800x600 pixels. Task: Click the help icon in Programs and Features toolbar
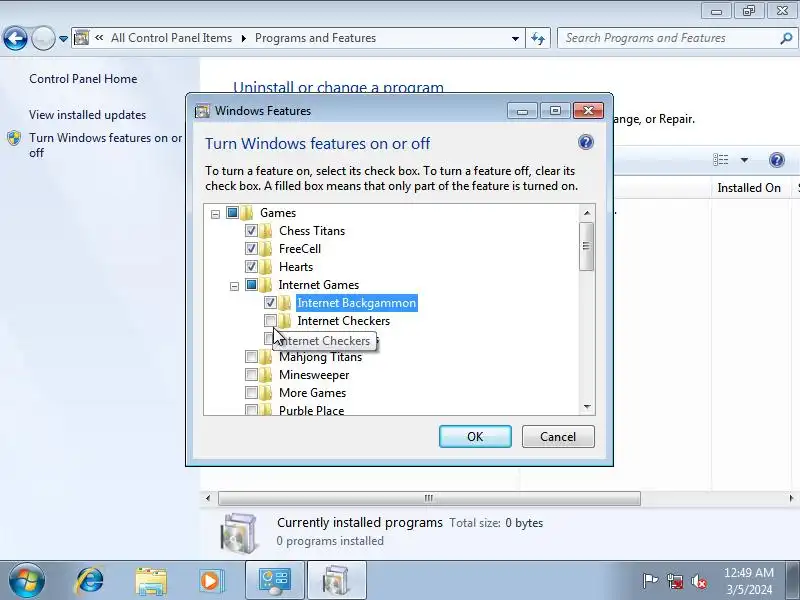[x=777, y=160]
